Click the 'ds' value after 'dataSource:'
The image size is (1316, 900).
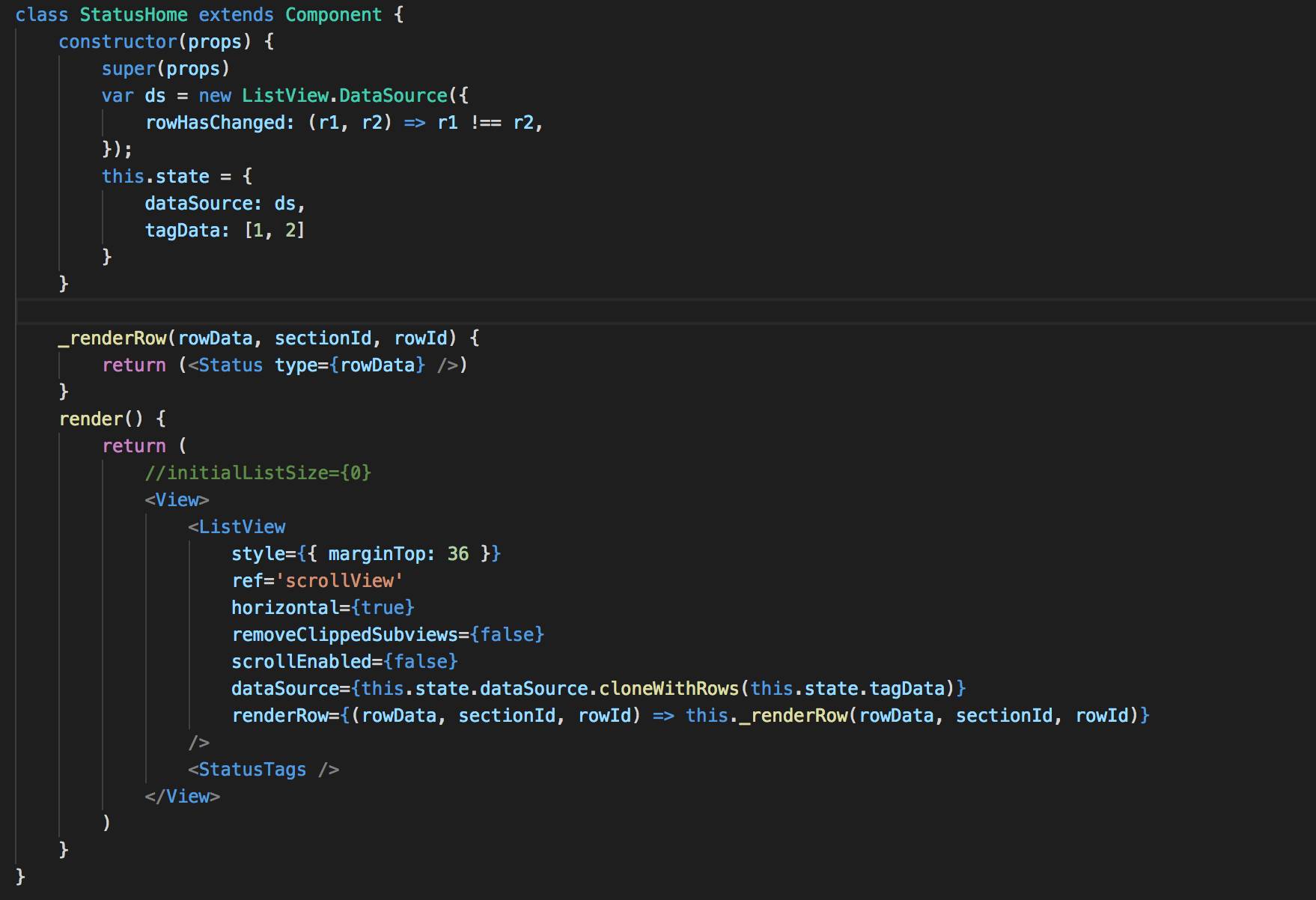coord(285,204)
